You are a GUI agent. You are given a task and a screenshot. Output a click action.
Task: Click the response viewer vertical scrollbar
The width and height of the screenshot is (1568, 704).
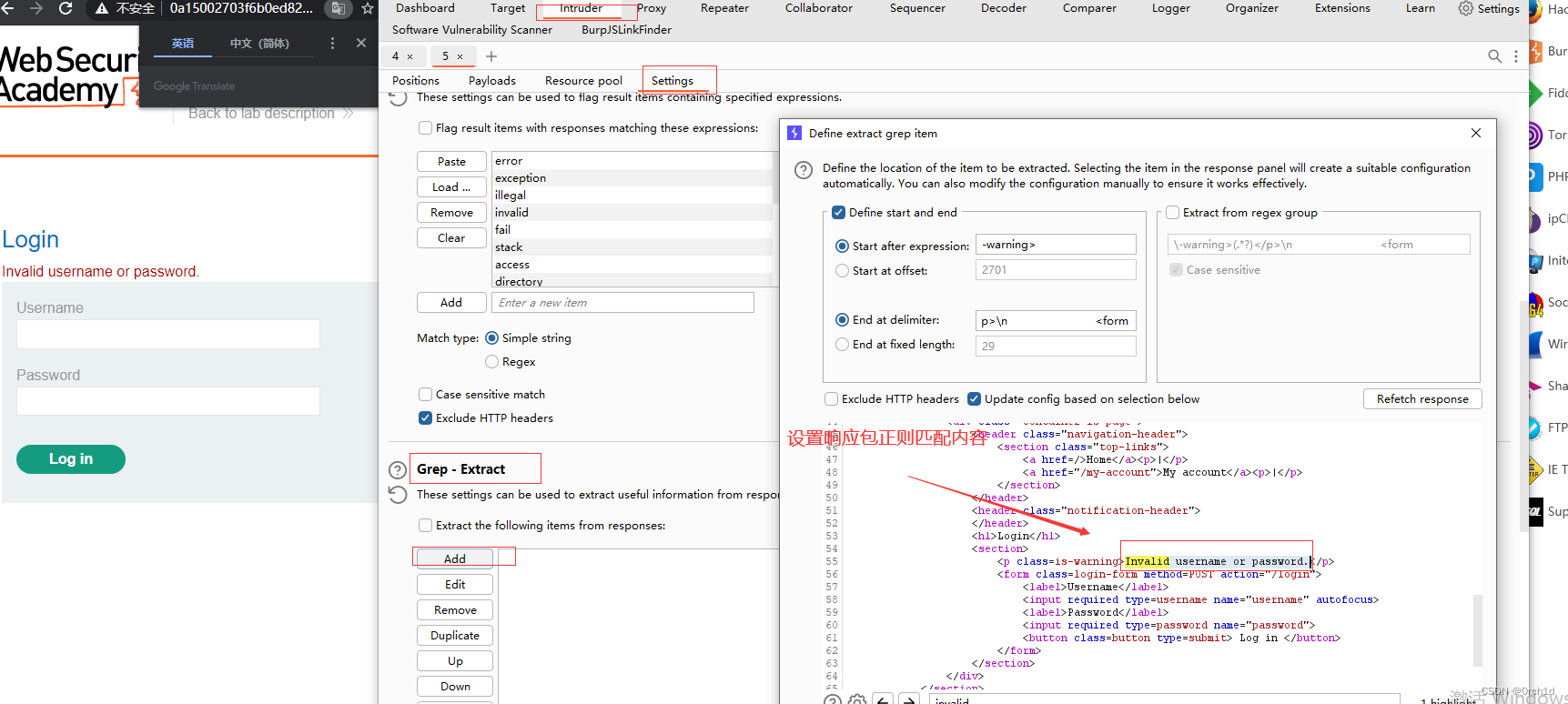tap(1478, 630)
